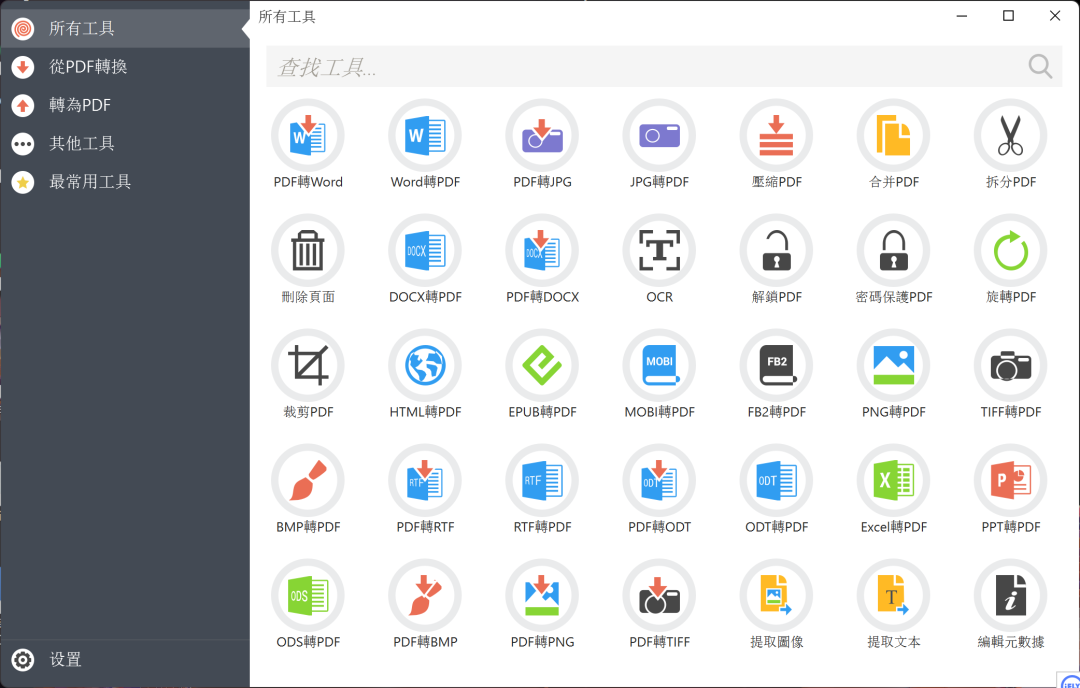Open 最常用工具 favorites list
Image resolution: width=1080 pixels, height=688 pixels.
tap(90, 181)
